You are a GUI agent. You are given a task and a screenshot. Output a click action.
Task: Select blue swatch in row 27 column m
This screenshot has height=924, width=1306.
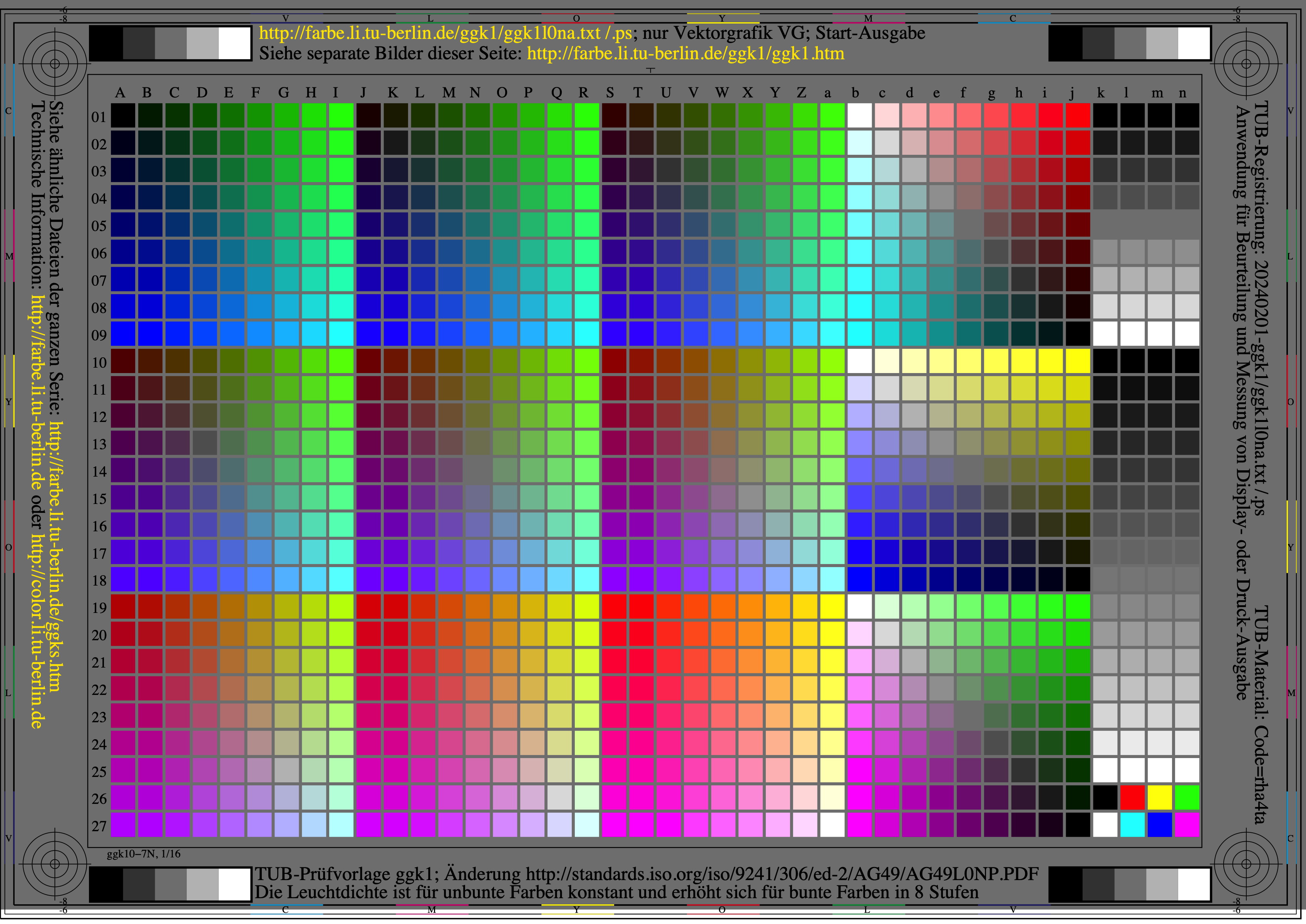point(1159,825)
